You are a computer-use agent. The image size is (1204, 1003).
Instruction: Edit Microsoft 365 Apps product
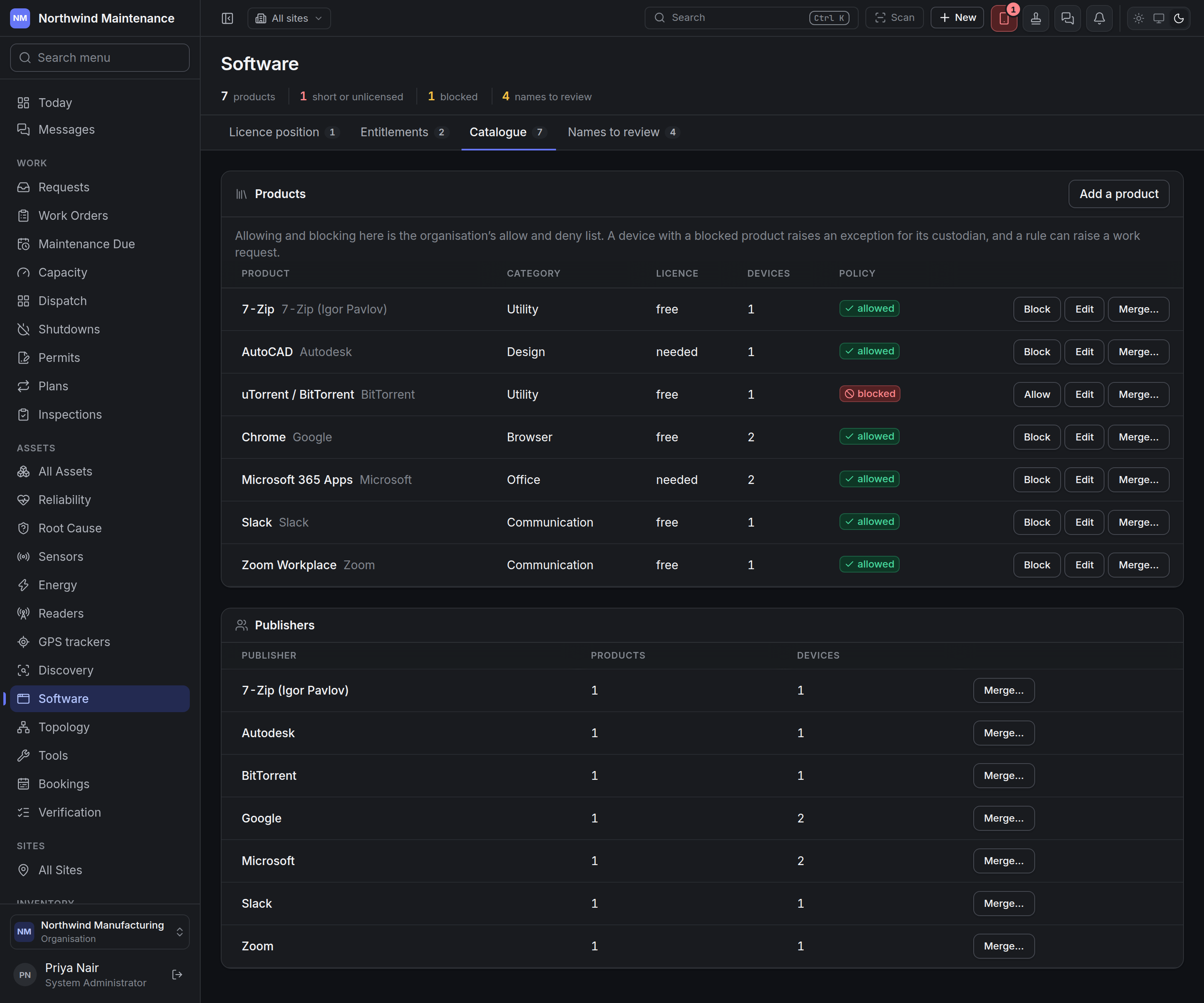click(1084, 480)
